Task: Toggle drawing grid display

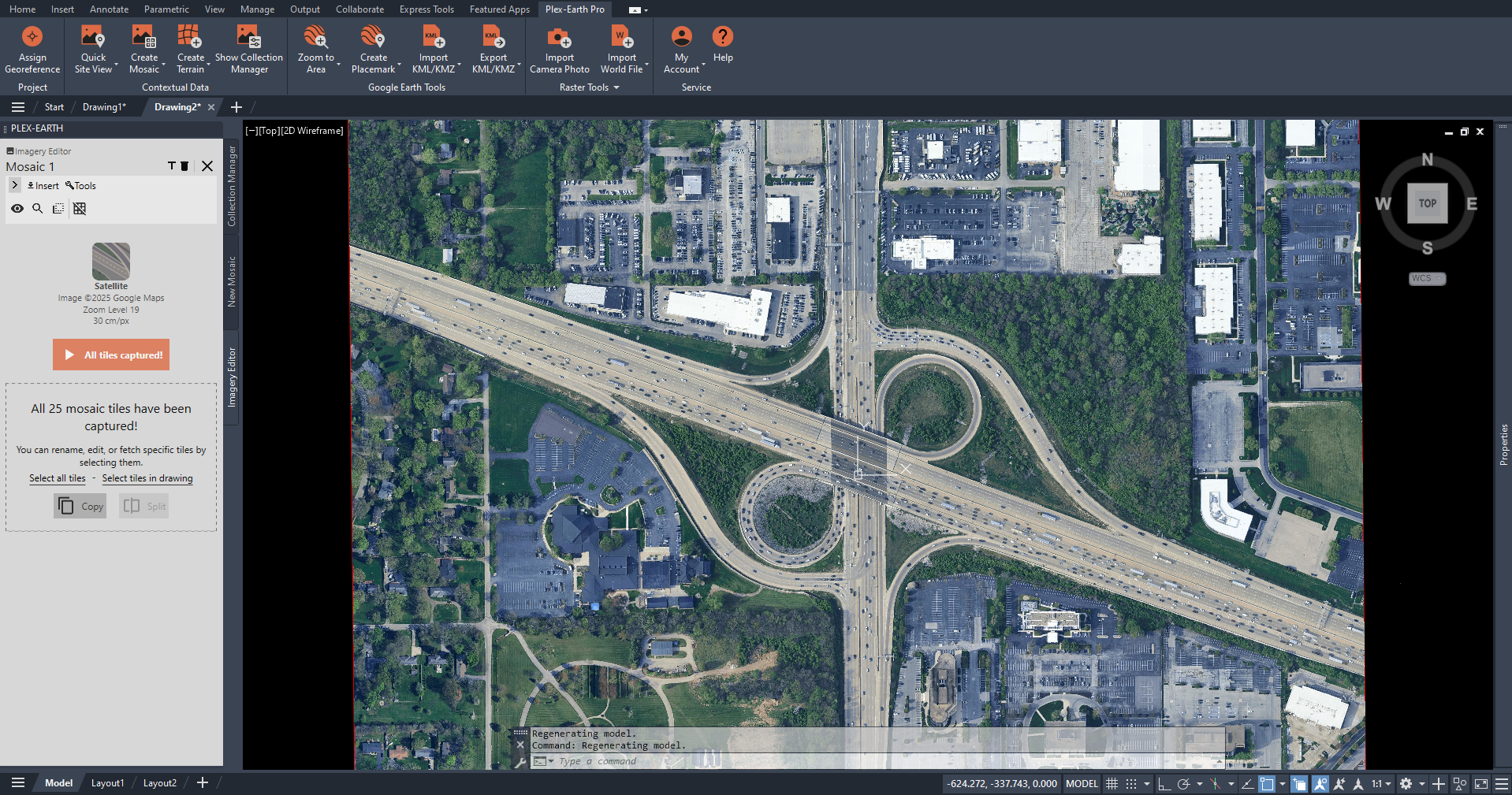Action: tap(1112, 784)
